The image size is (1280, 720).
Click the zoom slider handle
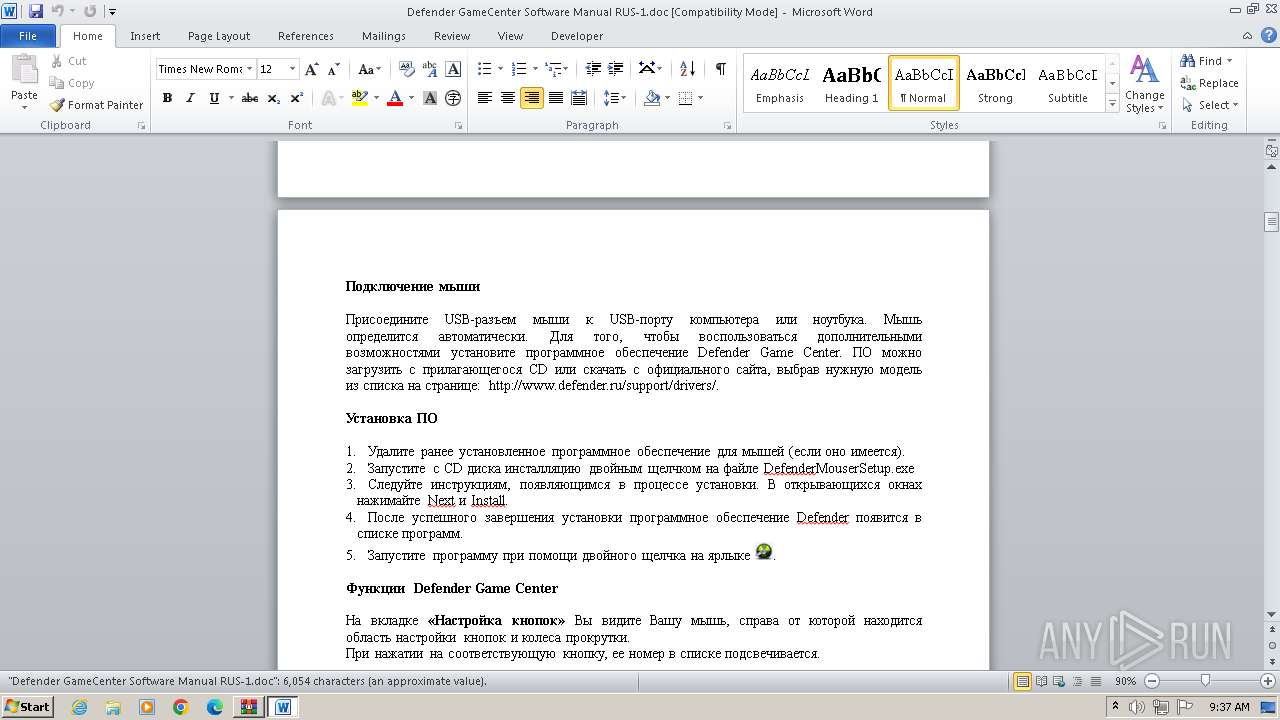(1205, 681)
